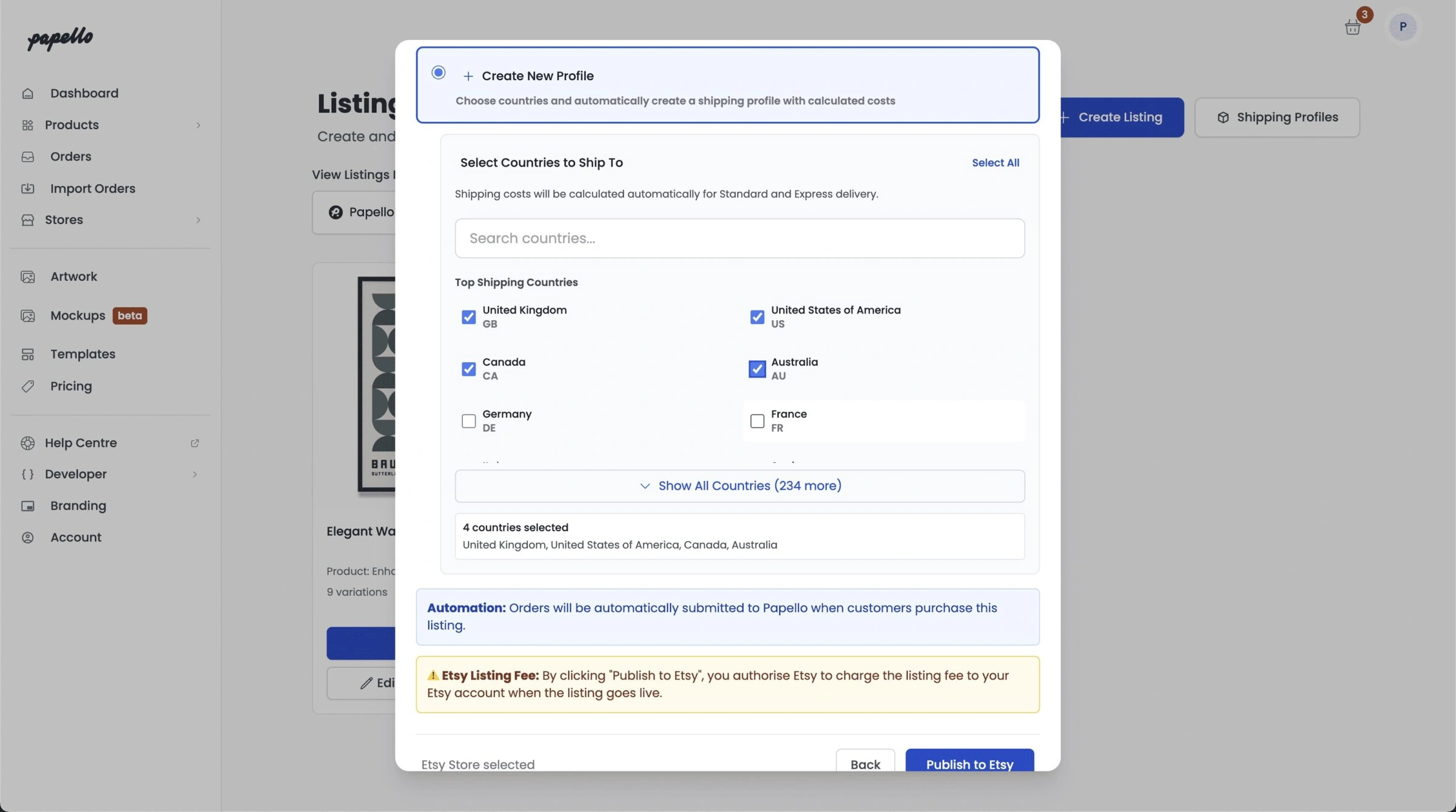Click the Select All link
This screenshot has height=812, width=1456.
(995, 163)
